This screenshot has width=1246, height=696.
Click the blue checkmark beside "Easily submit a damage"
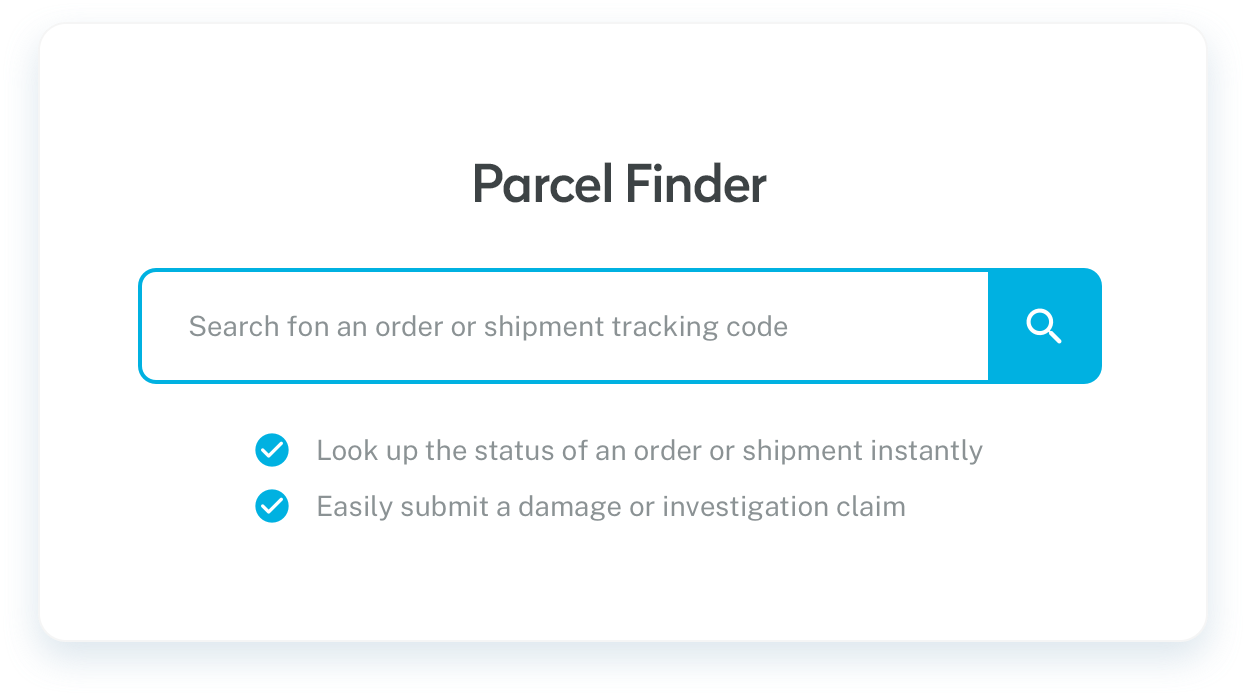pyautogui.click(x=272, y=507)
